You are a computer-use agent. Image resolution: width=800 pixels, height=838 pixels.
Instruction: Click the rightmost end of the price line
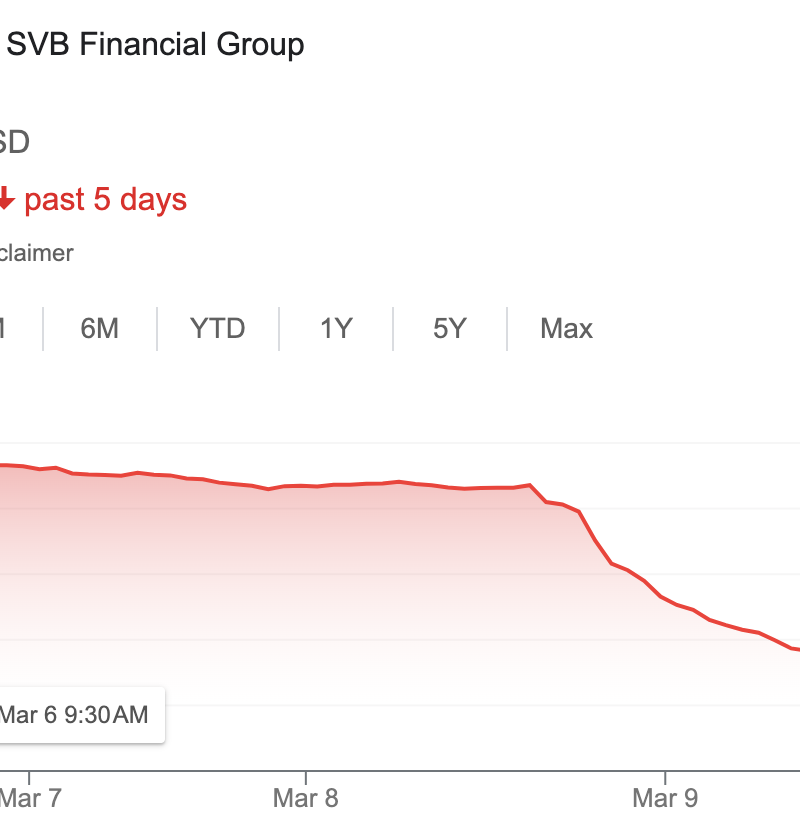coord(796,649)
